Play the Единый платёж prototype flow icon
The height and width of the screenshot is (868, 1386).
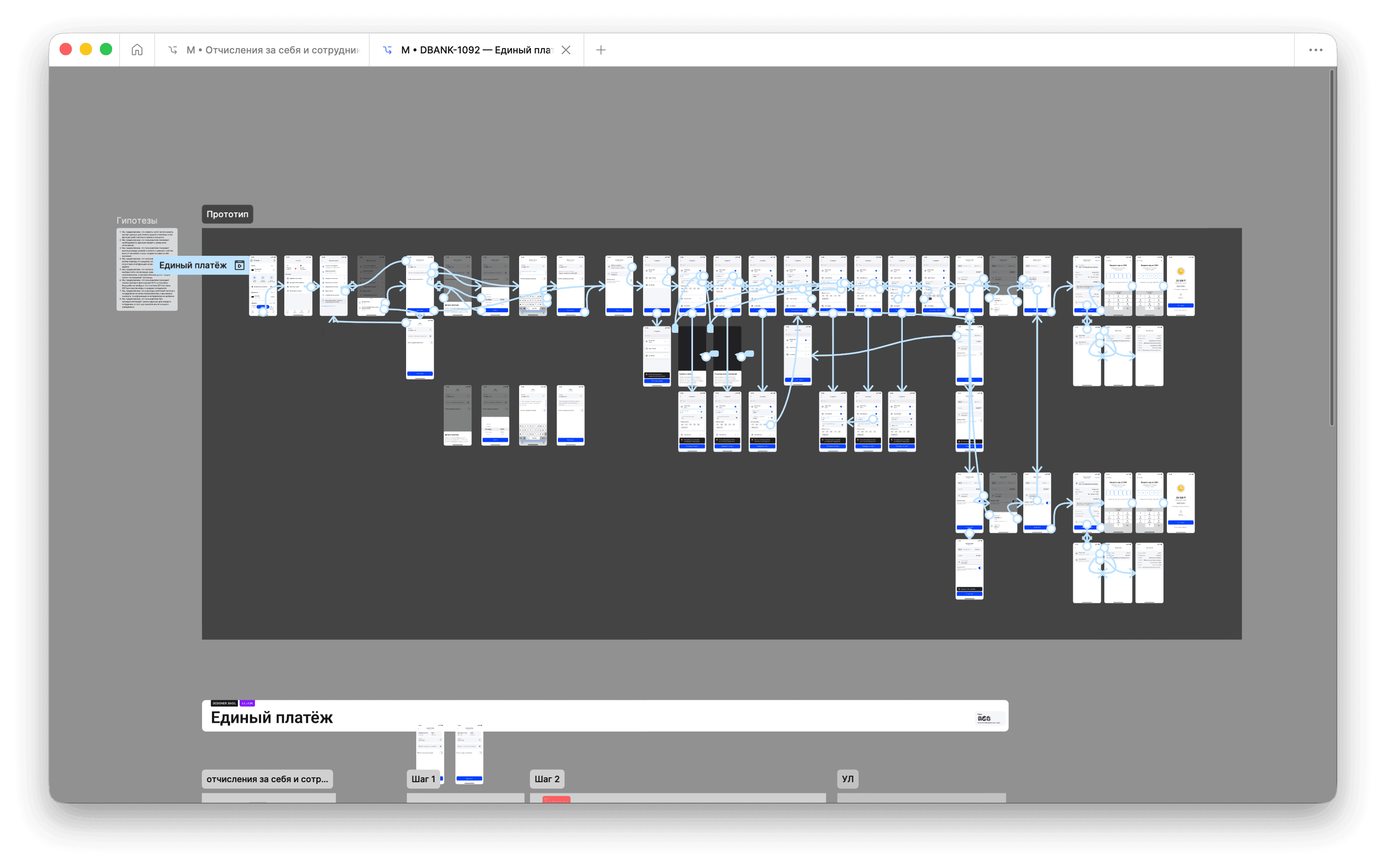240,265
